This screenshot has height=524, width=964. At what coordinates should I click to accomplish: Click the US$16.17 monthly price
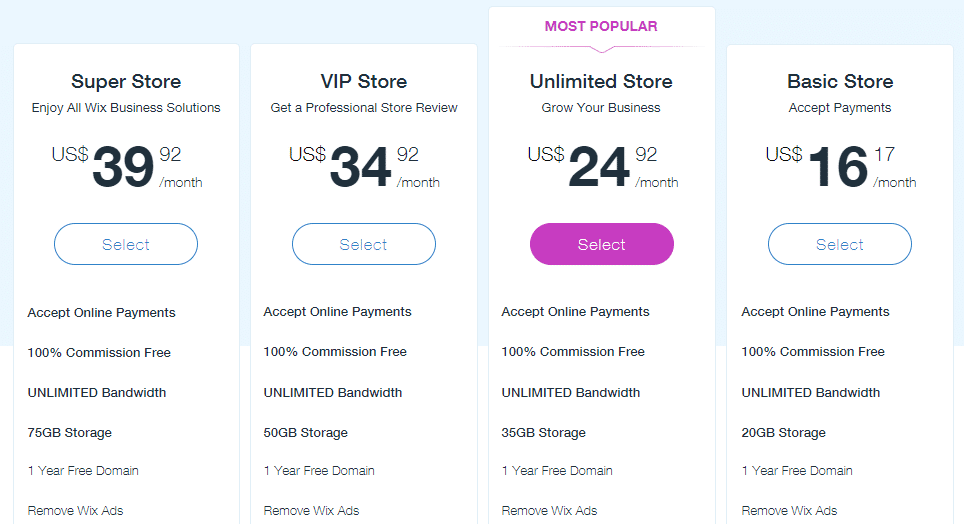coord(838,166)
